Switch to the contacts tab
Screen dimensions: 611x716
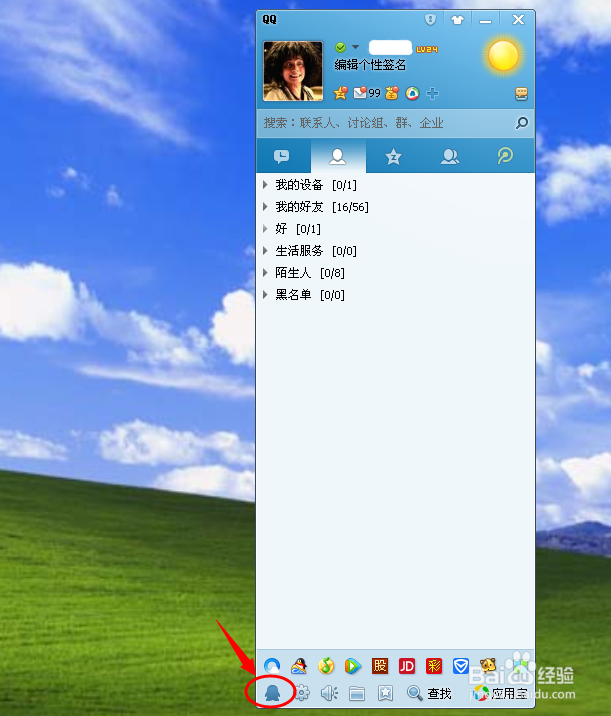(x=338, y=157)
